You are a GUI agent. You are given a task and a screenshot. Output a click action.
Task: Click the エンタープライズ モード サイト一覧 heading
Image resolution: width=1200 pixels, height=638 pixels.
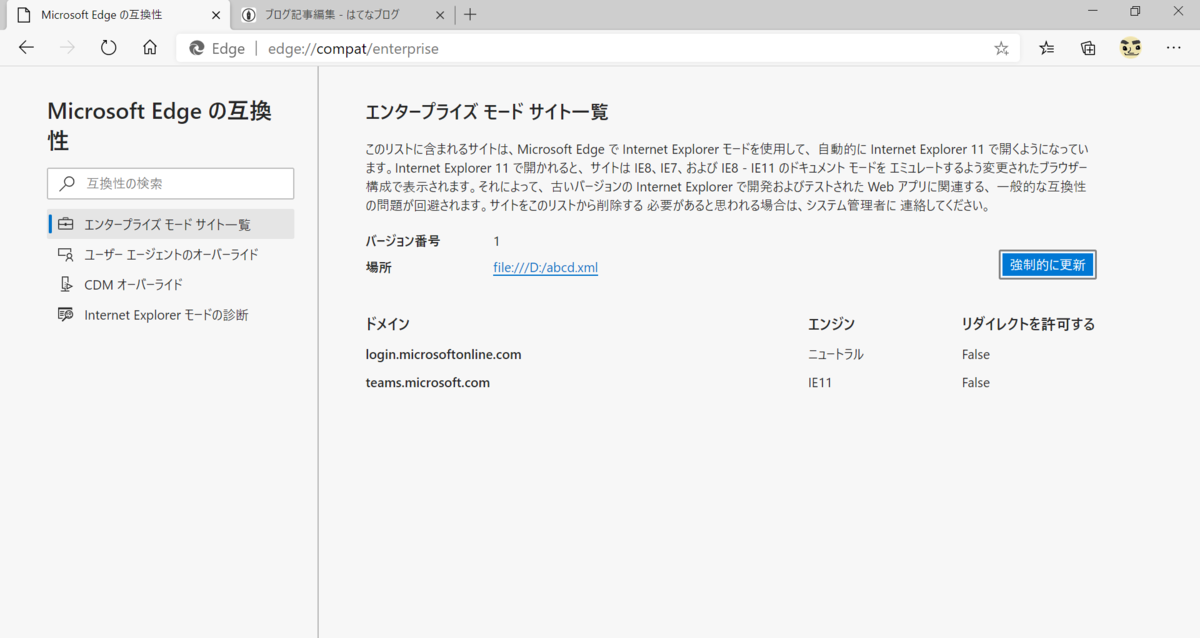[x=487, y=112]
